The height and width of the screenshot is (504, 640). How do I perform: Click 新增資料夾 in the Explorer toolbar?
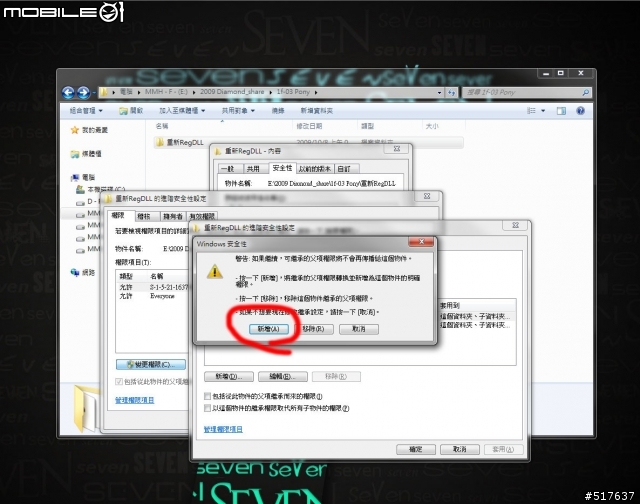(x=317, y=111)
